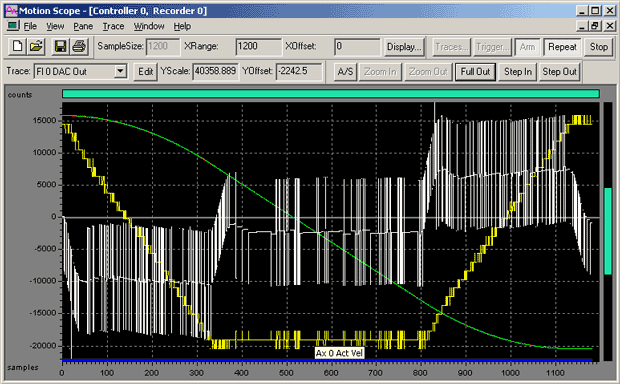Image resolution: width=620 pixels, height=384 pixels.
Task: Click the New document icon
Action: tap(17, 47)
